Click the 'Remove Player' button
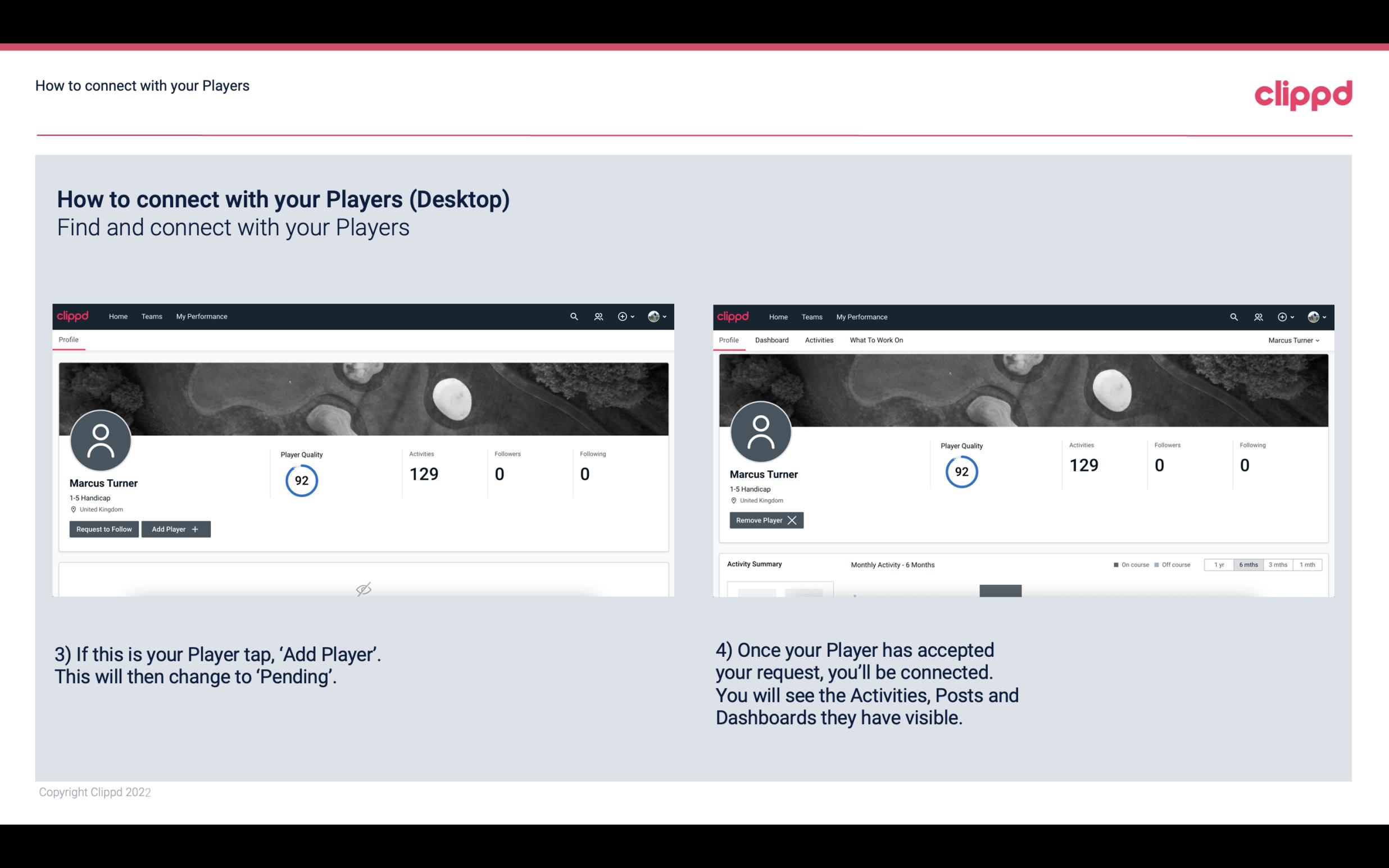The width and height of the screenshot is (1389, 868). tap(765, 519)
